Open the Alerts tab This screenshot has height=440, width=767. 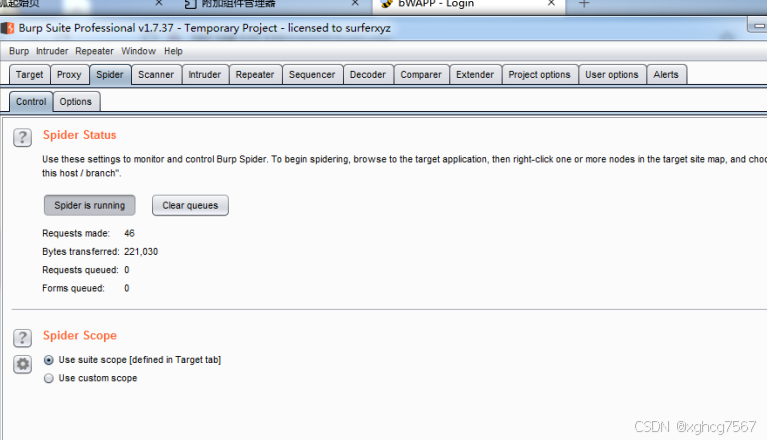click(666, 75)
